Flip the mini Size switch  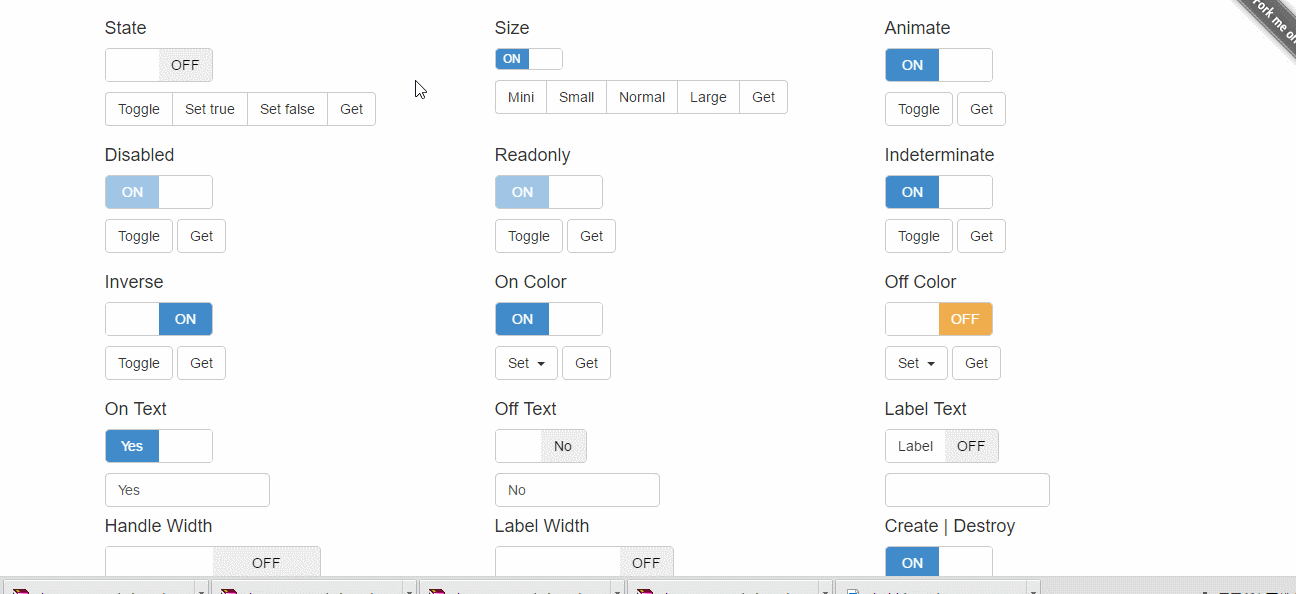click(528, 59)
